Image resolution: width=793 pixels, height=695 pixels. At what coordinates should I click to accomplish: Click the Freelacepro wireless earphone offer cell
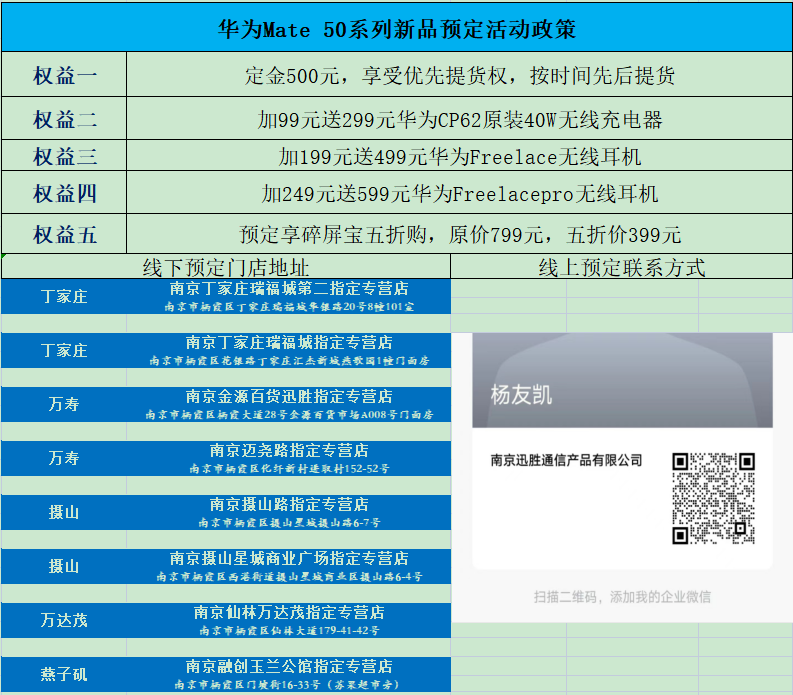coord(459,193)
